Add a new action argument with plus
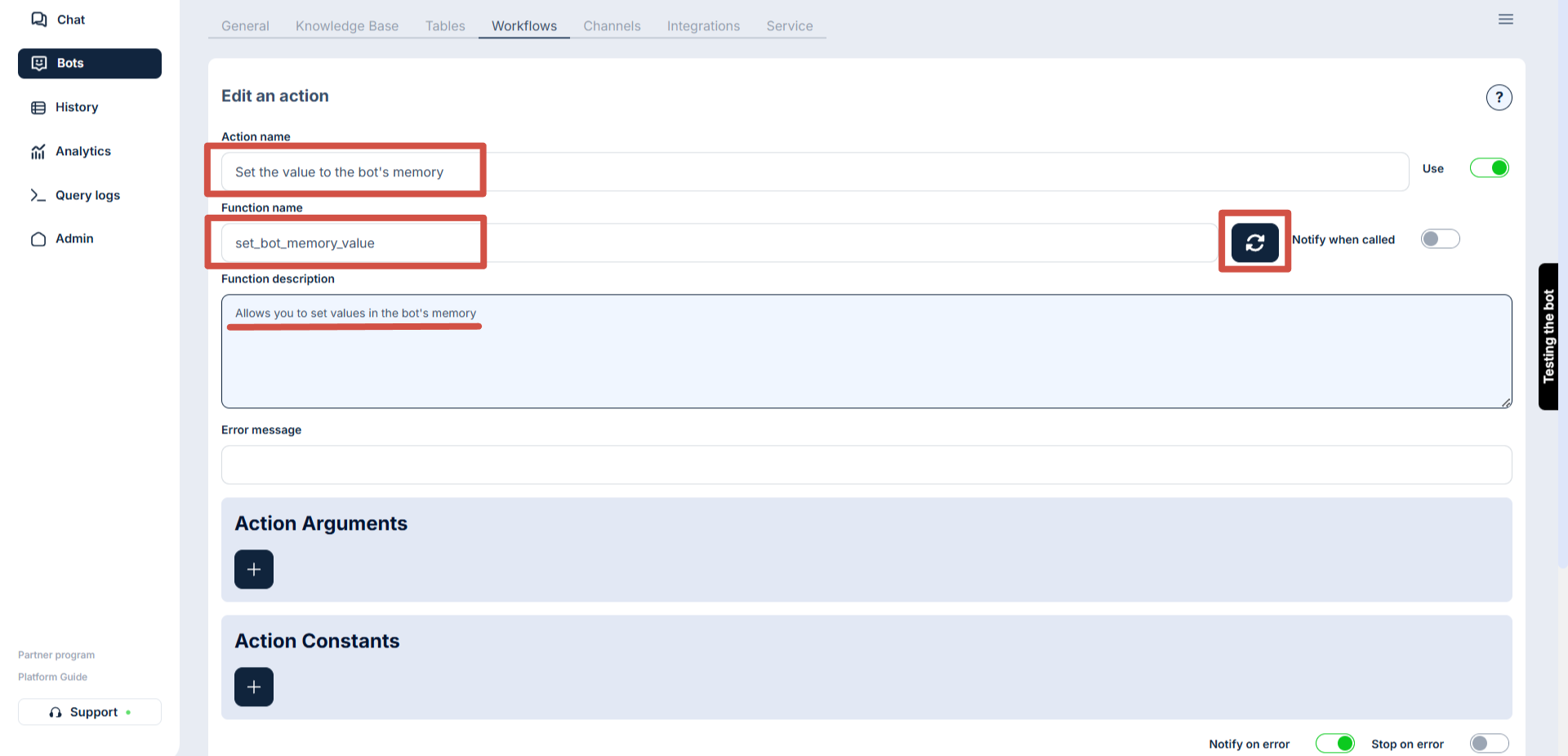1568x756 pixels. 254,569
